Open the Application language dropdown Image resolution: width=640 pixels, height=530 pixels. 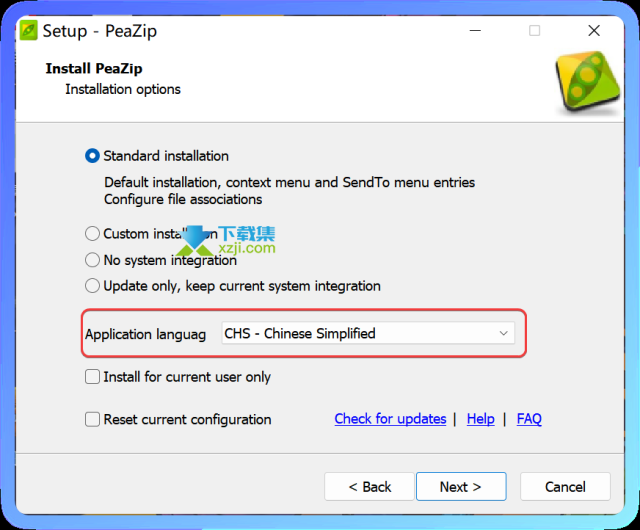[368, 333]
